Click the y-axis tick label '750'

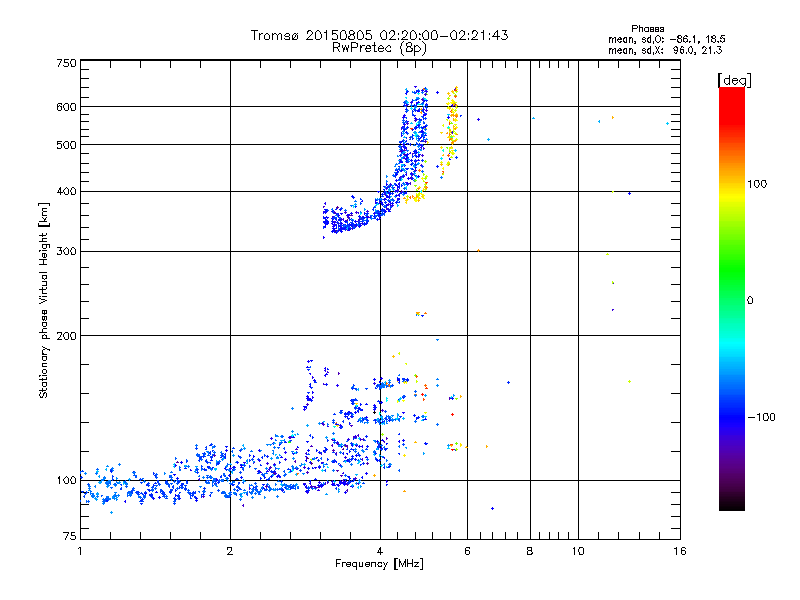click(66, 63)
